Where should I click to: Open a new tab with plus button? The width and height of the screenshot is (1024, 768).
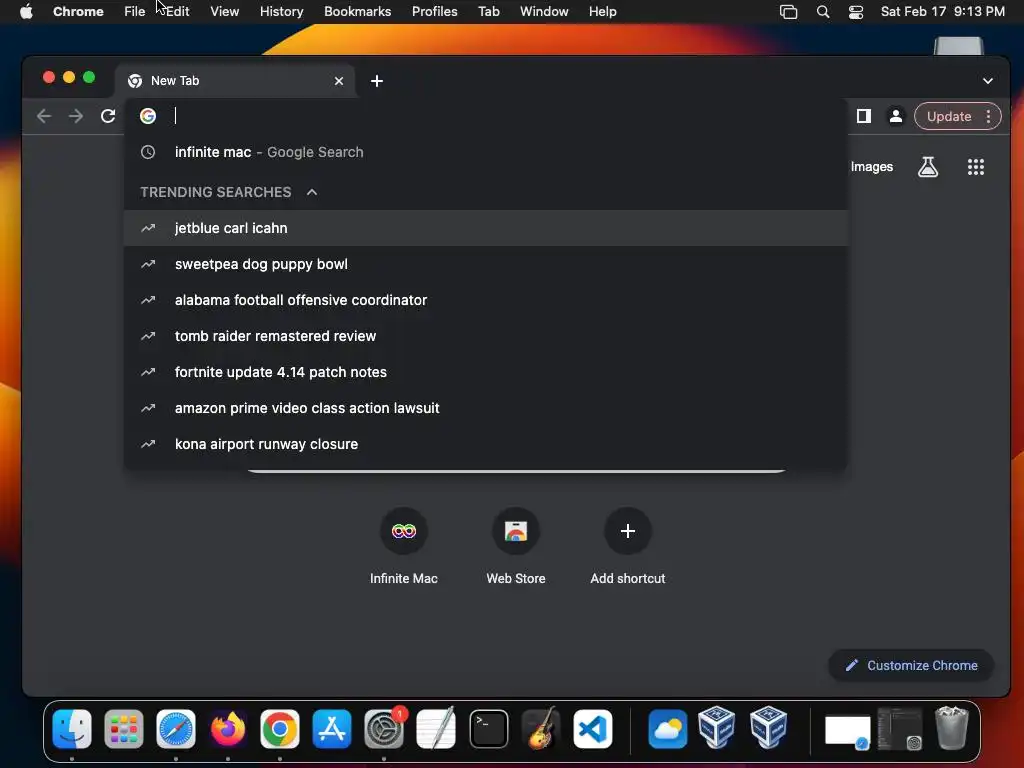click(x=377, y=81)
